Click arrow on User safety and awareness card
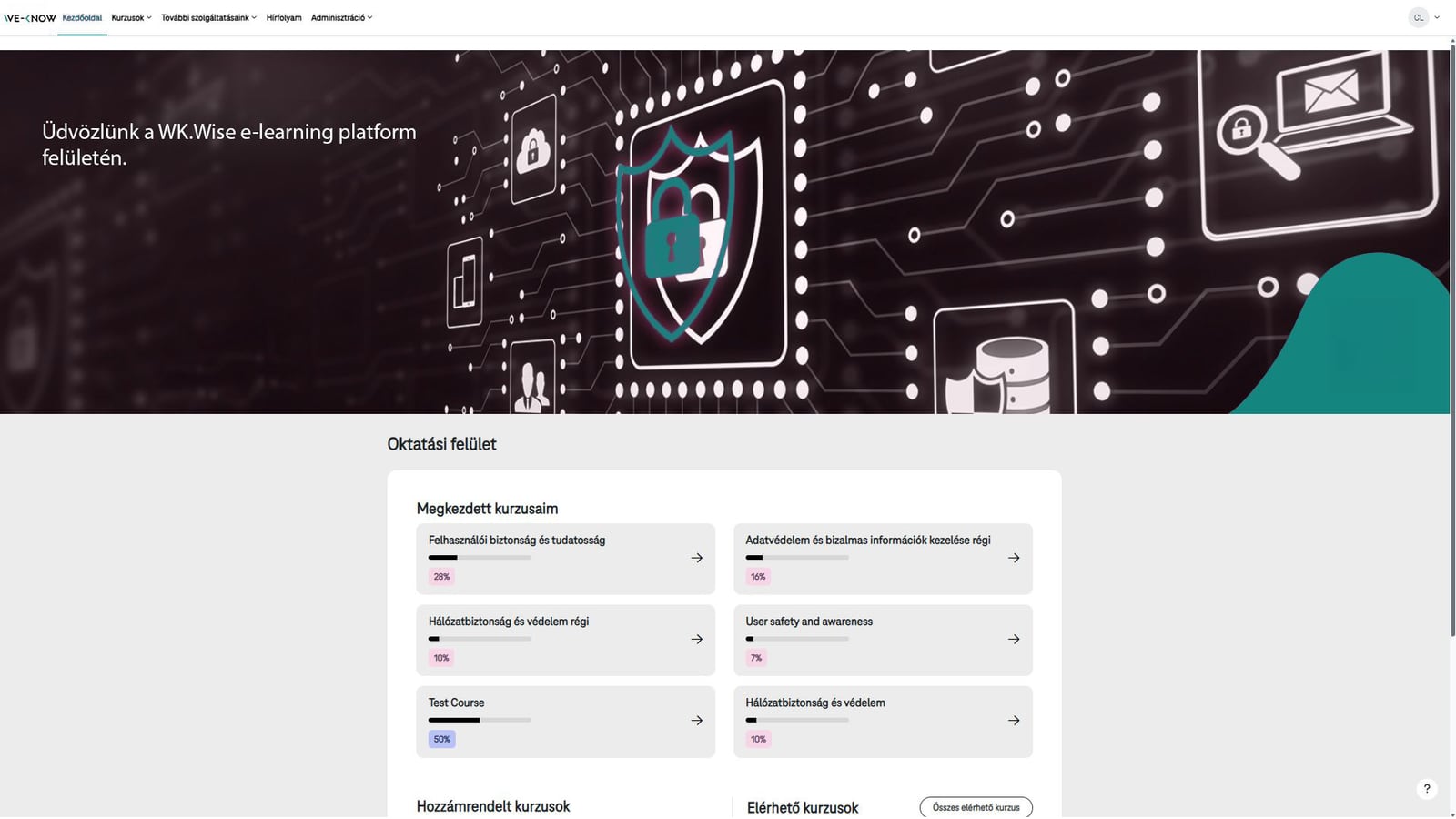 pyautogui.click(x=1014, y=640)
